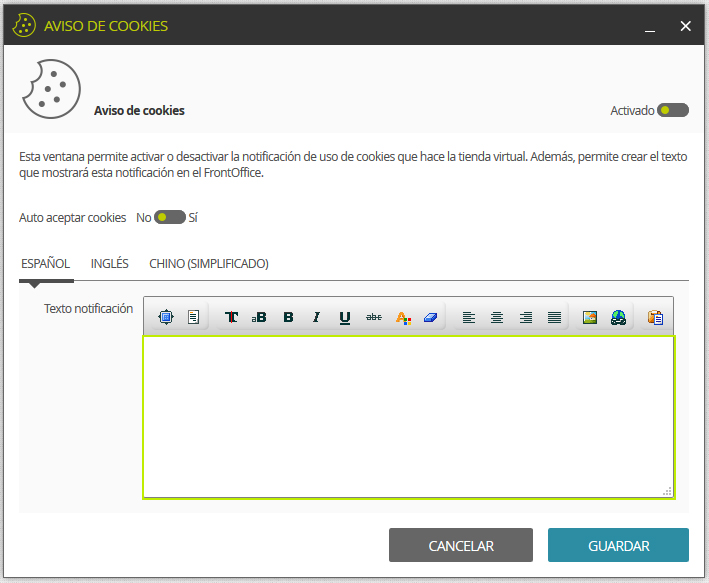Screen dimensions: 709x583
Task: Insert a hyperlink with globe icon
Action: click(618, 318)
